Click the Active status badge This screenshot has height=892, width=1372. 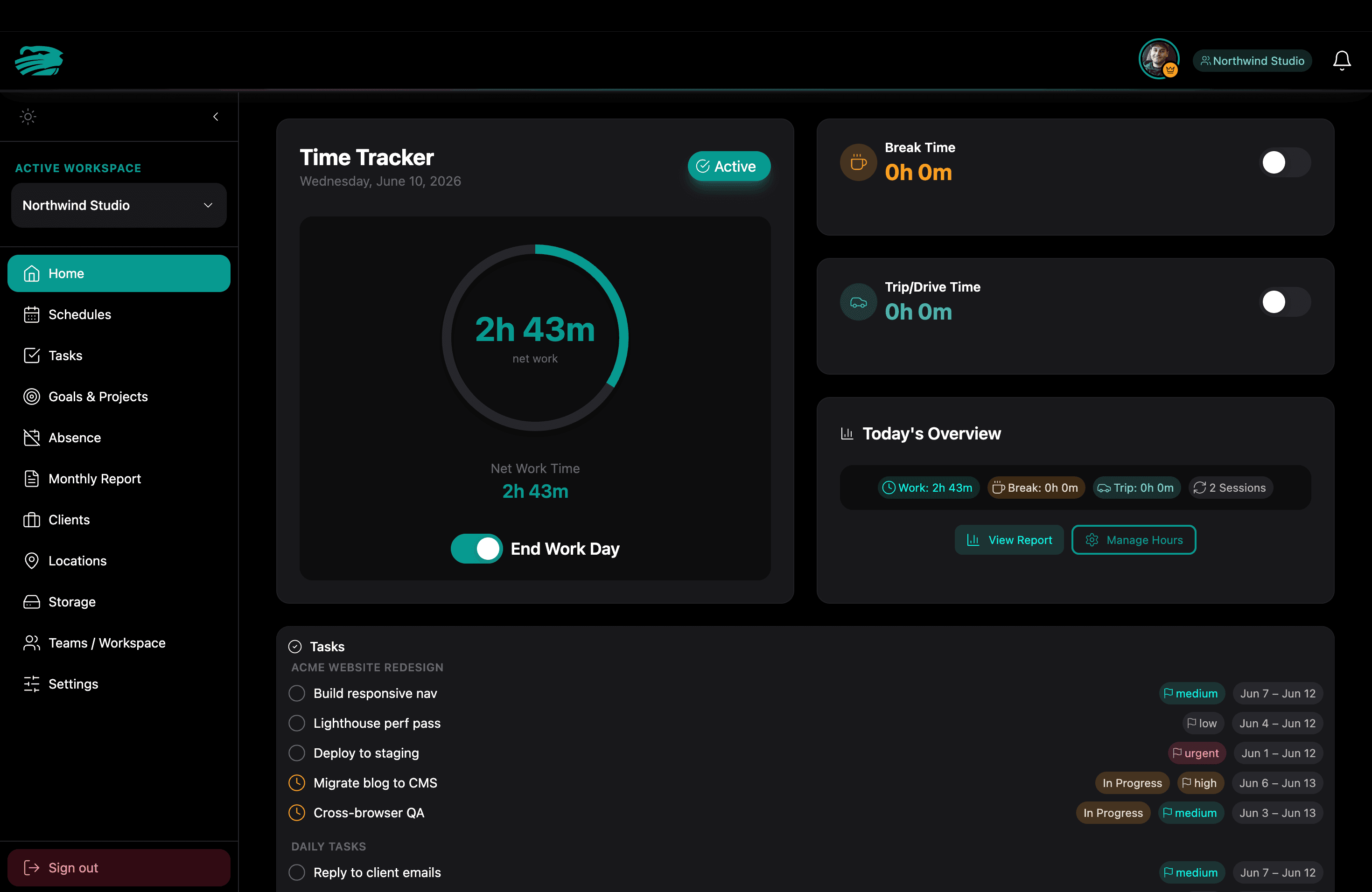click(728, 166)
